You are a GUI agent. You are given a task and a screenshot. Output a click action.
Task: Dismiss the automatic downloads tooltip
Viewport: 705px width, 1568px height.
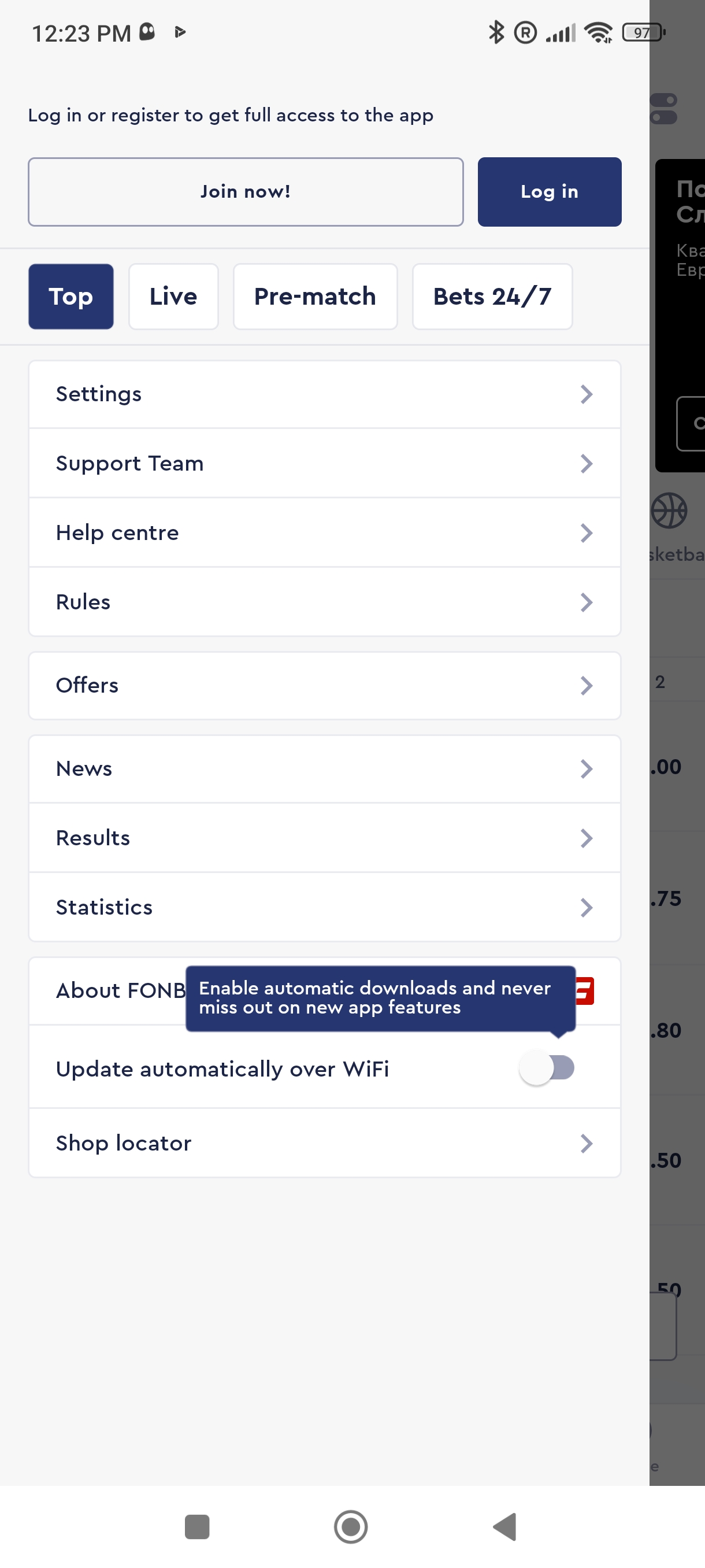coord(380,998)
